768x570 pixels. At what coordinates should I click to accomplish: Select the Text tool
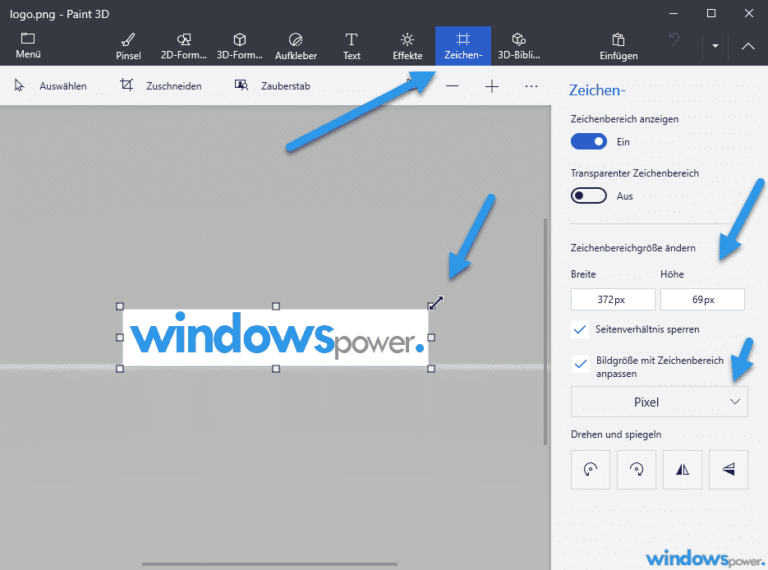tap(352, 46)
